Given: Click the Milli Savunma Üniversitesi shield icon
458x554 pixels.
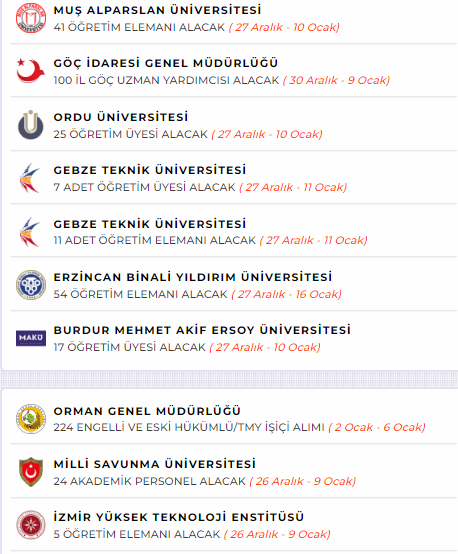Looking at the screenshot, I should [x=31, y=472].
